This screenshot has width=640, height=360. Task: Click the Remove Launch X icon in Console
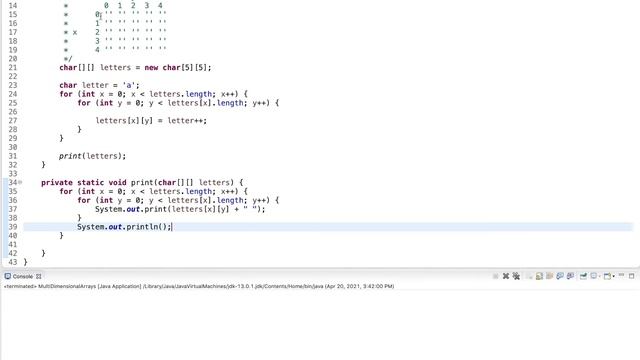506,276
